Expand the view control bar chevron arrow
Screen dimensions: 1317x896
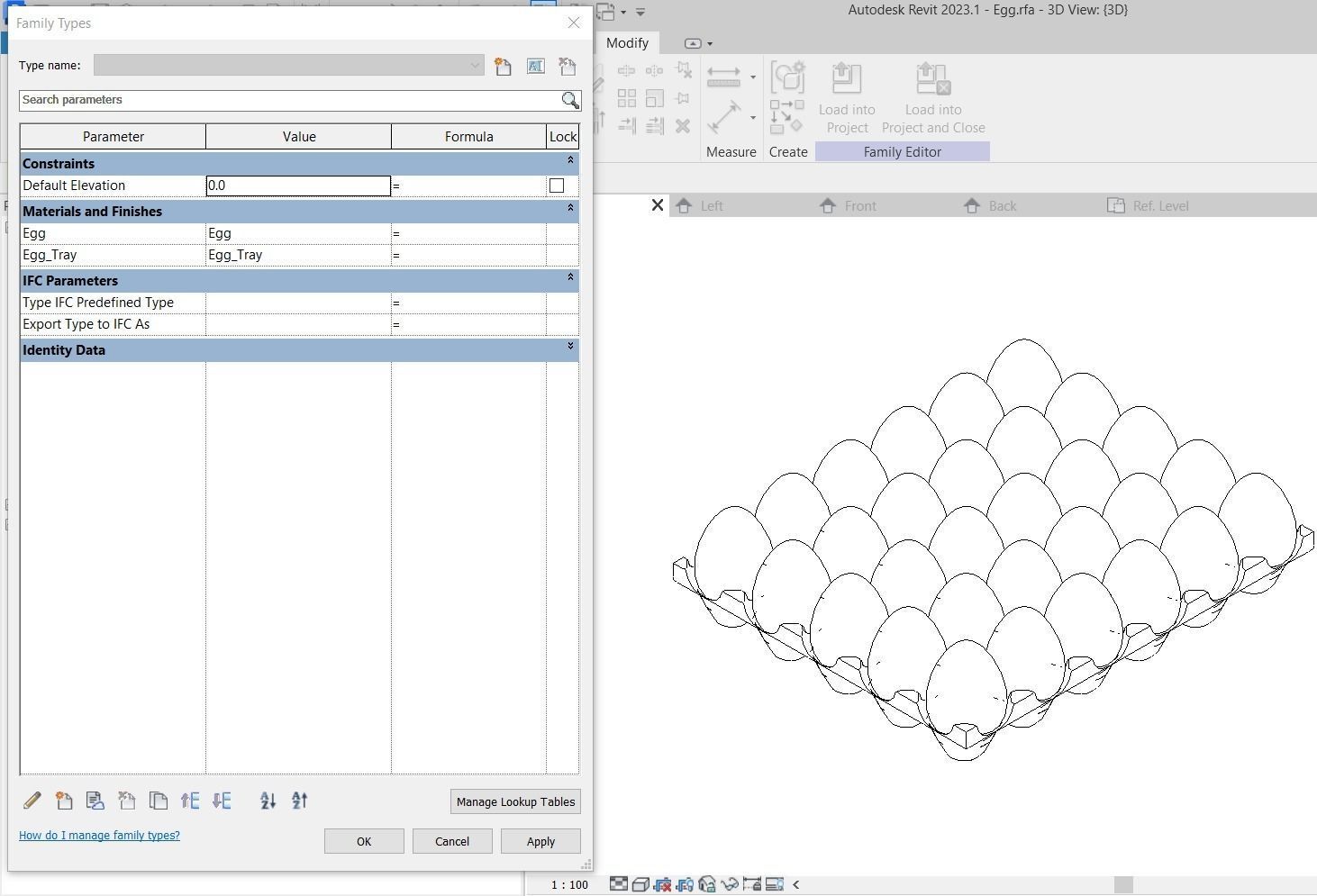pos(795,884)
